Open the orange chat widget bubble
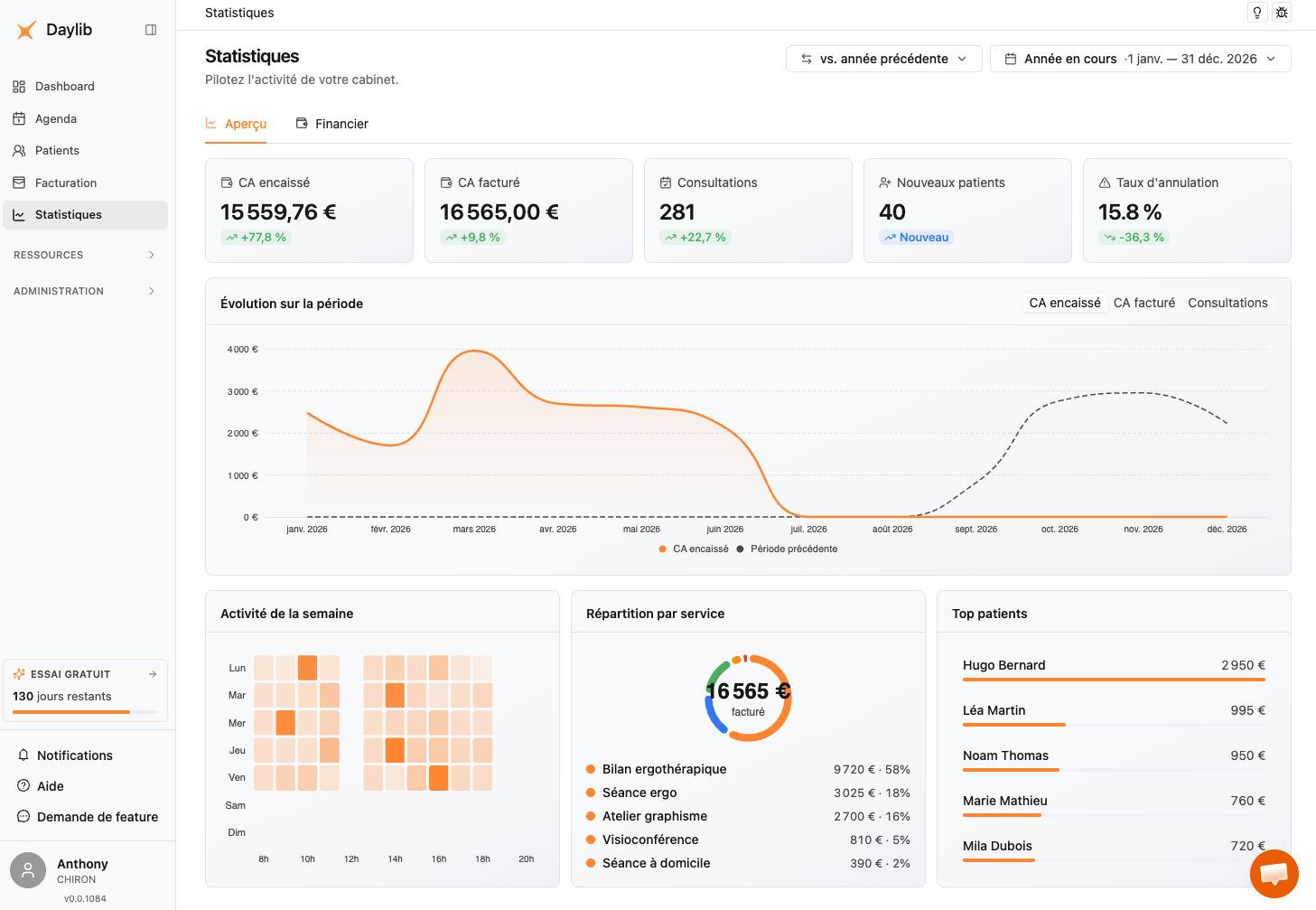Image resolution: width=1316 pixels, height=910 pixels. point(1274,874)
